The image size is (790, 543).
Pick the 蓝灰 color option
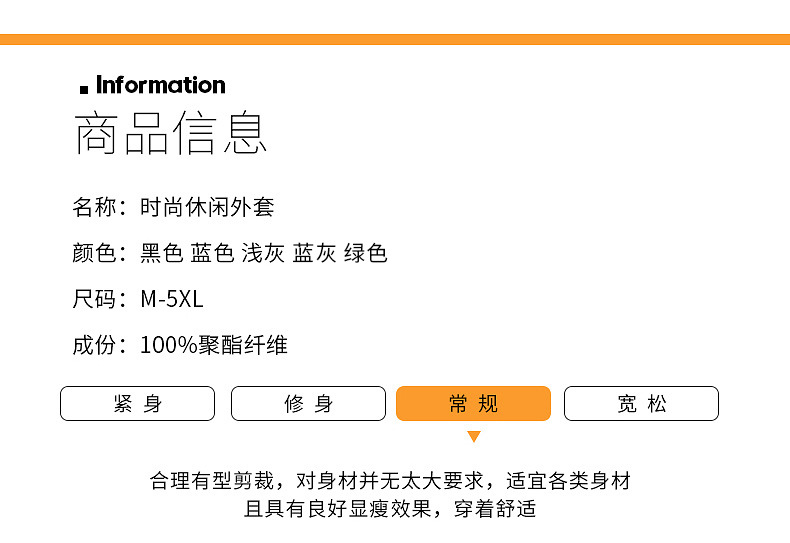coord(314,254)
